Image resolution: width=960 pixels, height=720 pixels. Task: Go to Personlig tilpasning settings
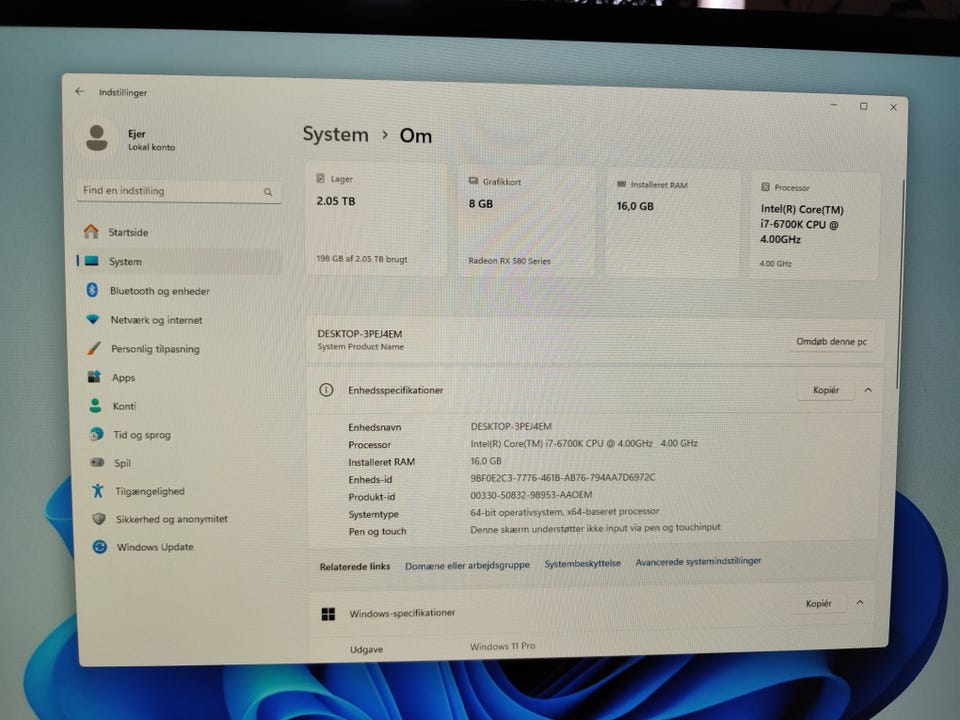click(182, 348)
